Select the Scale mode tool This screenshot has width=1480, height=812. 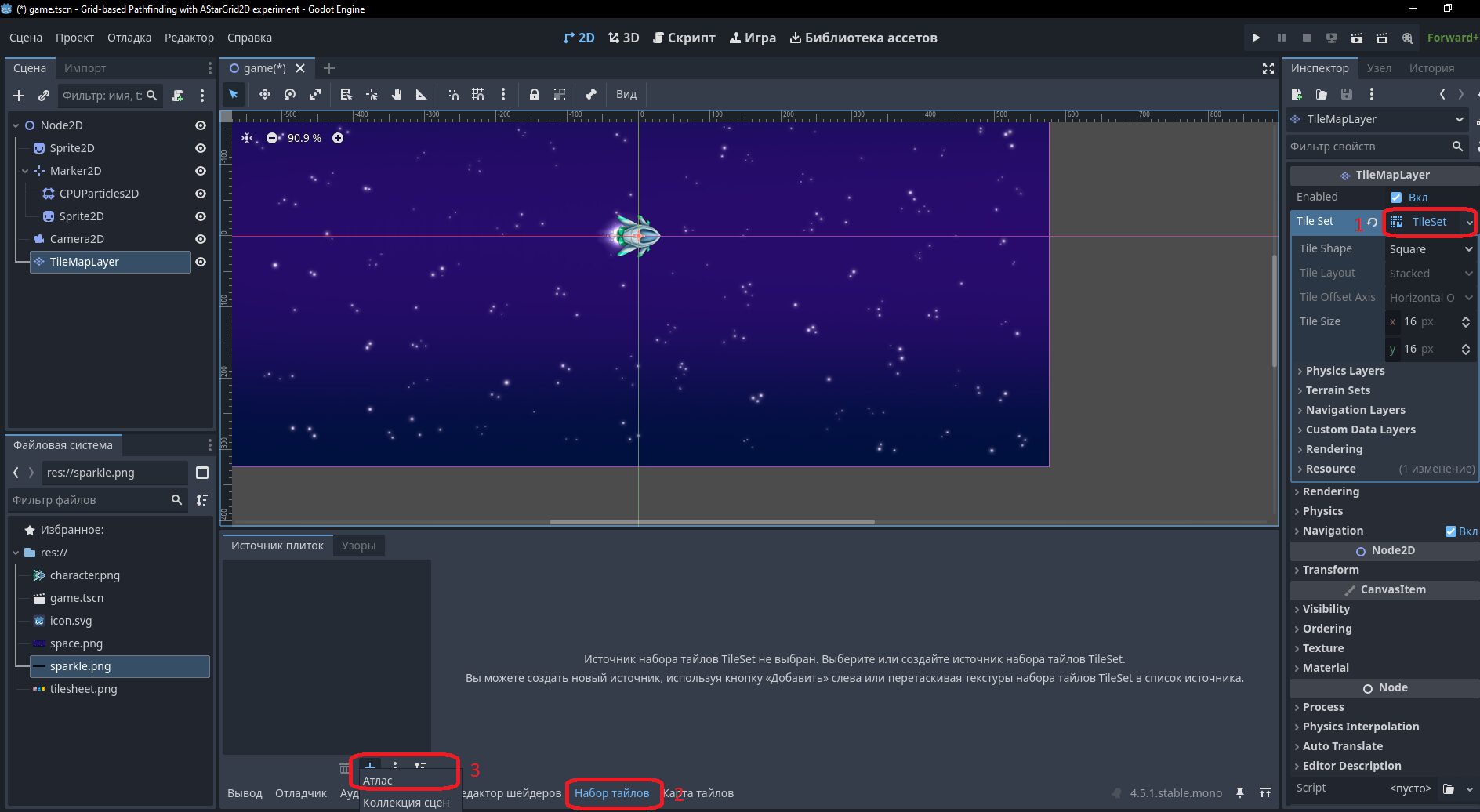click(315, 94)
